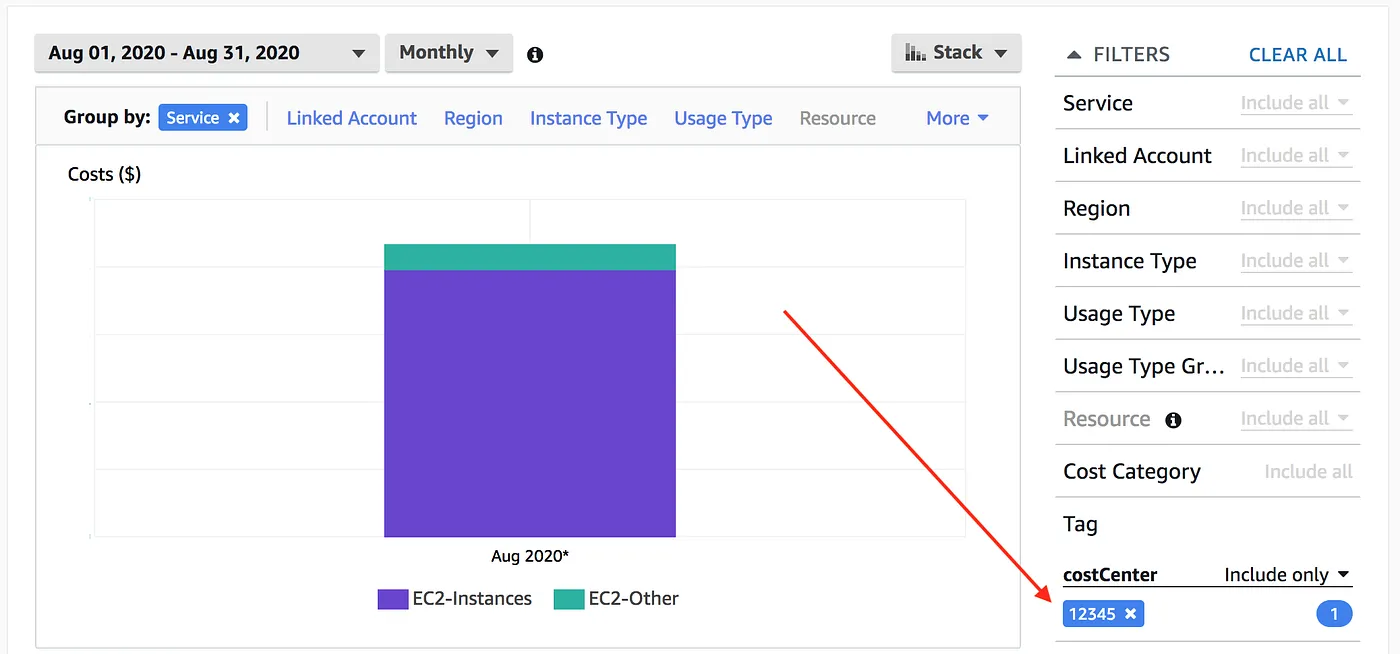Image resolution: width=1400 pixels, height=654 pixels.
Task: Open costCenter Include only dropdown
Action: tap(1287, 575)
